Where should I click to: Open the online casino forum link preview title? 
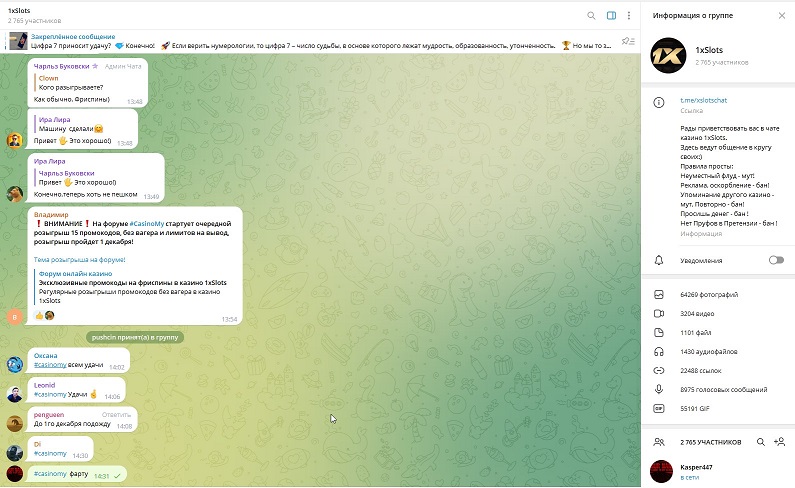click(76, 274)
